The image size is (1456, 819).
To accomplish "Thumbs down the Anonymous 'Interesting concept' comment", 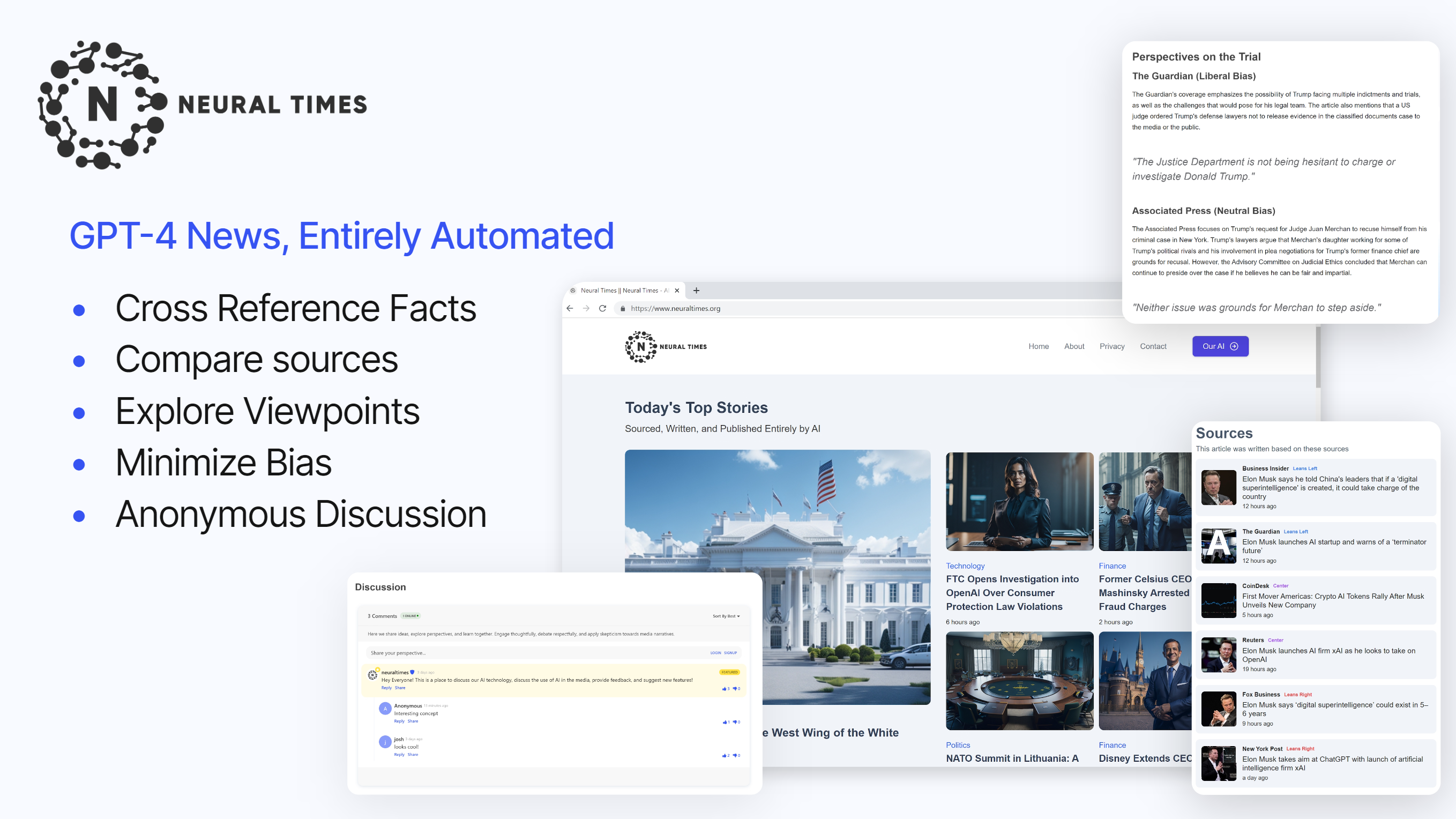I will point(735,722).
